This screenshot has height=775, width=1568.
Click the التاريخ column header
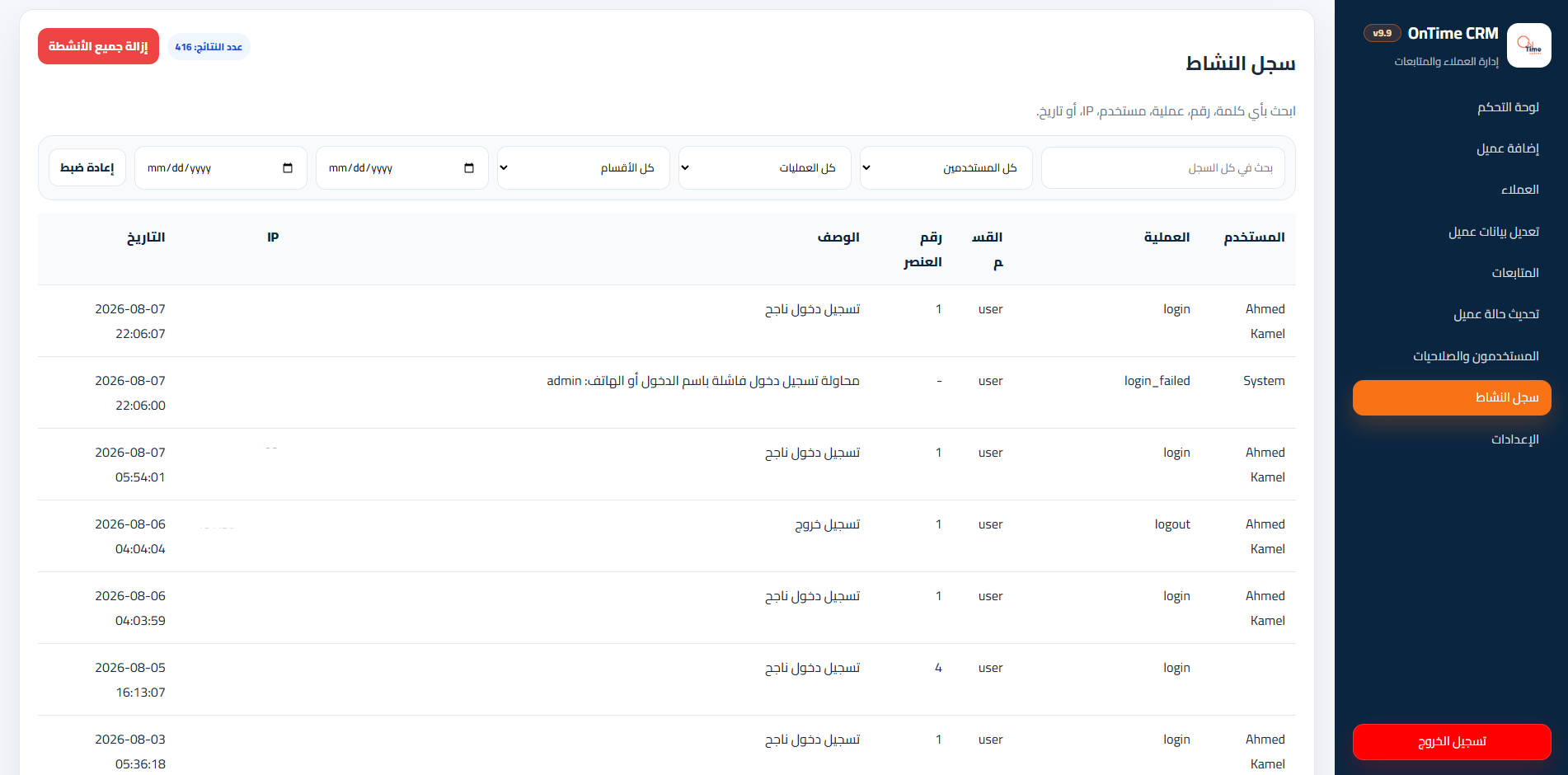point(146,237)
